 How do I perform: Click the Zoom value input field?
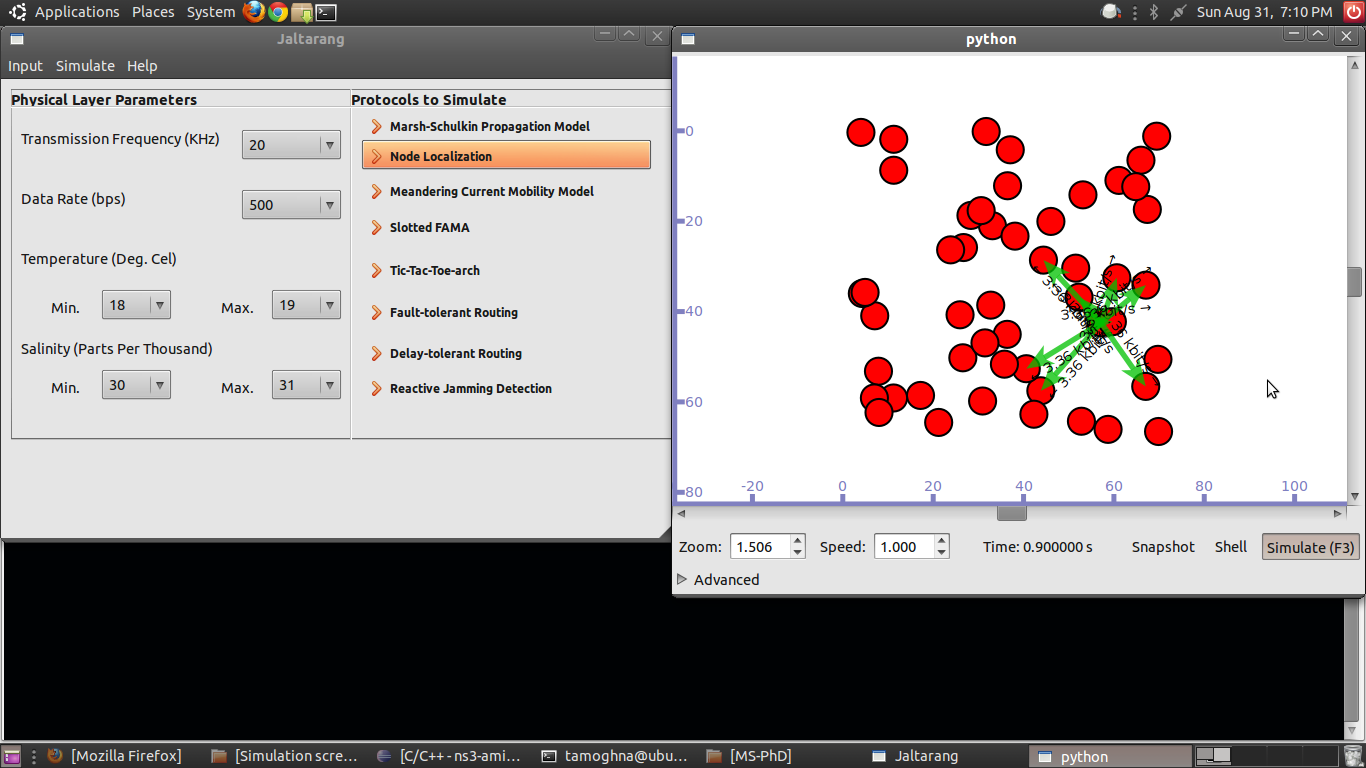coord(761,547)
